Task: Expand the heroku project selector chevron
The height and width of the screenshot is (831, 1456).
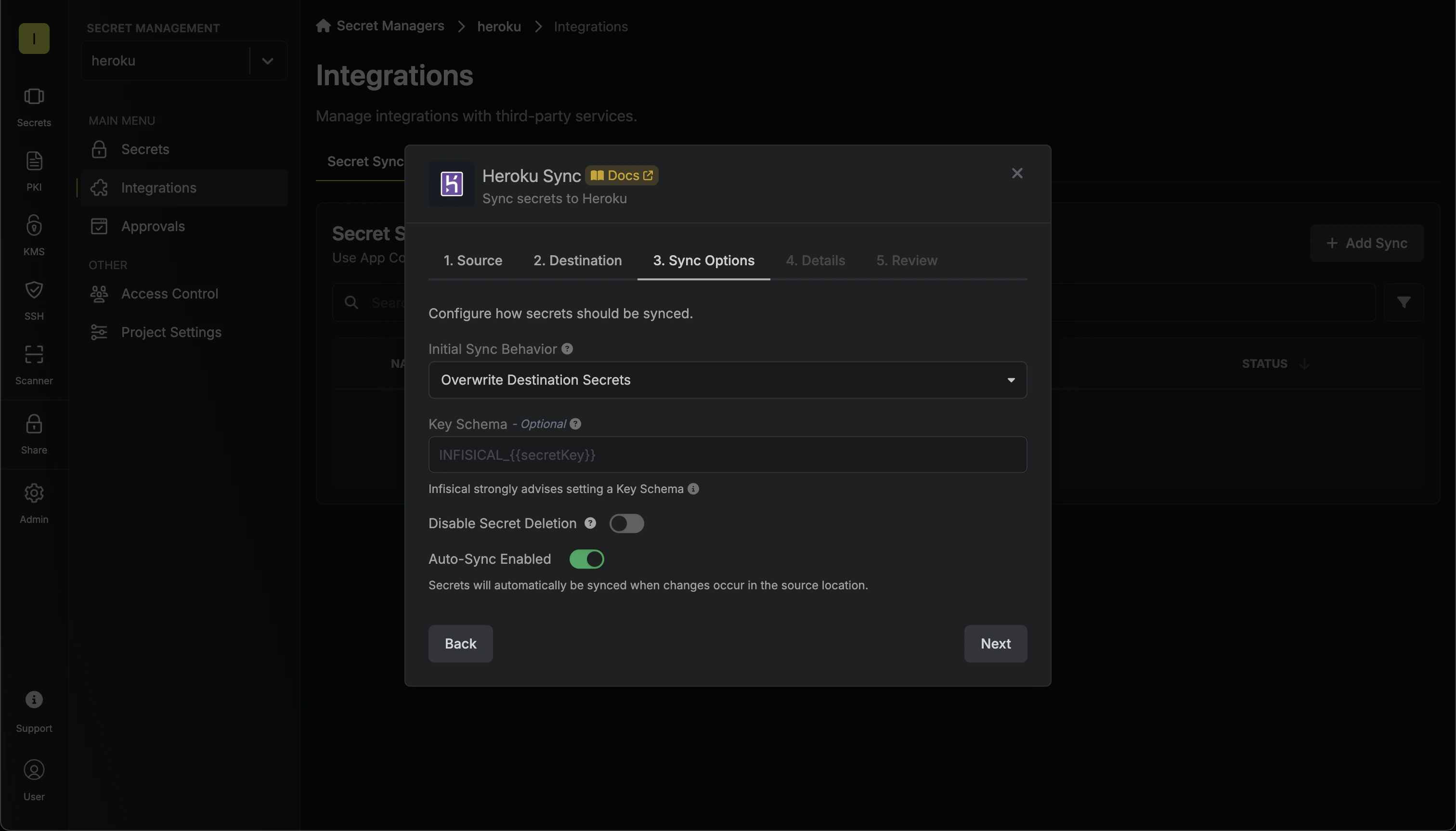Action: 267,61
